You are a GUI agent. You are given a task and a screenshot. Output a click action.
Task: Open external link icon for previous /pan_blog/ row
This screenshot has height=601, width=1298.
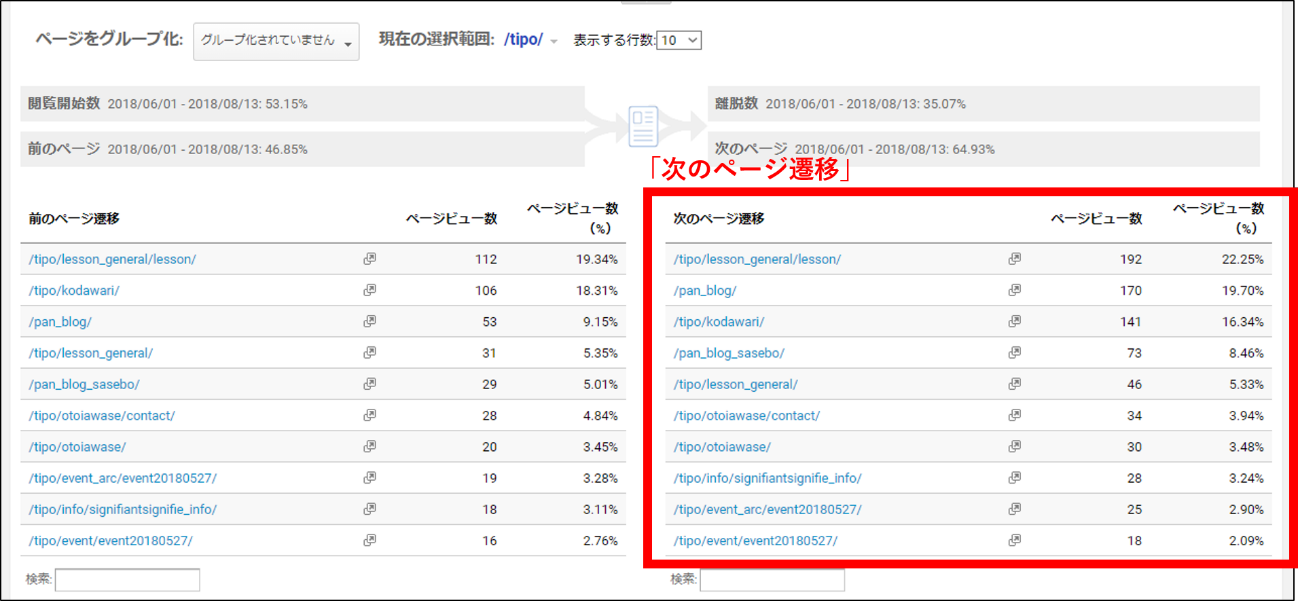(369, 322)
